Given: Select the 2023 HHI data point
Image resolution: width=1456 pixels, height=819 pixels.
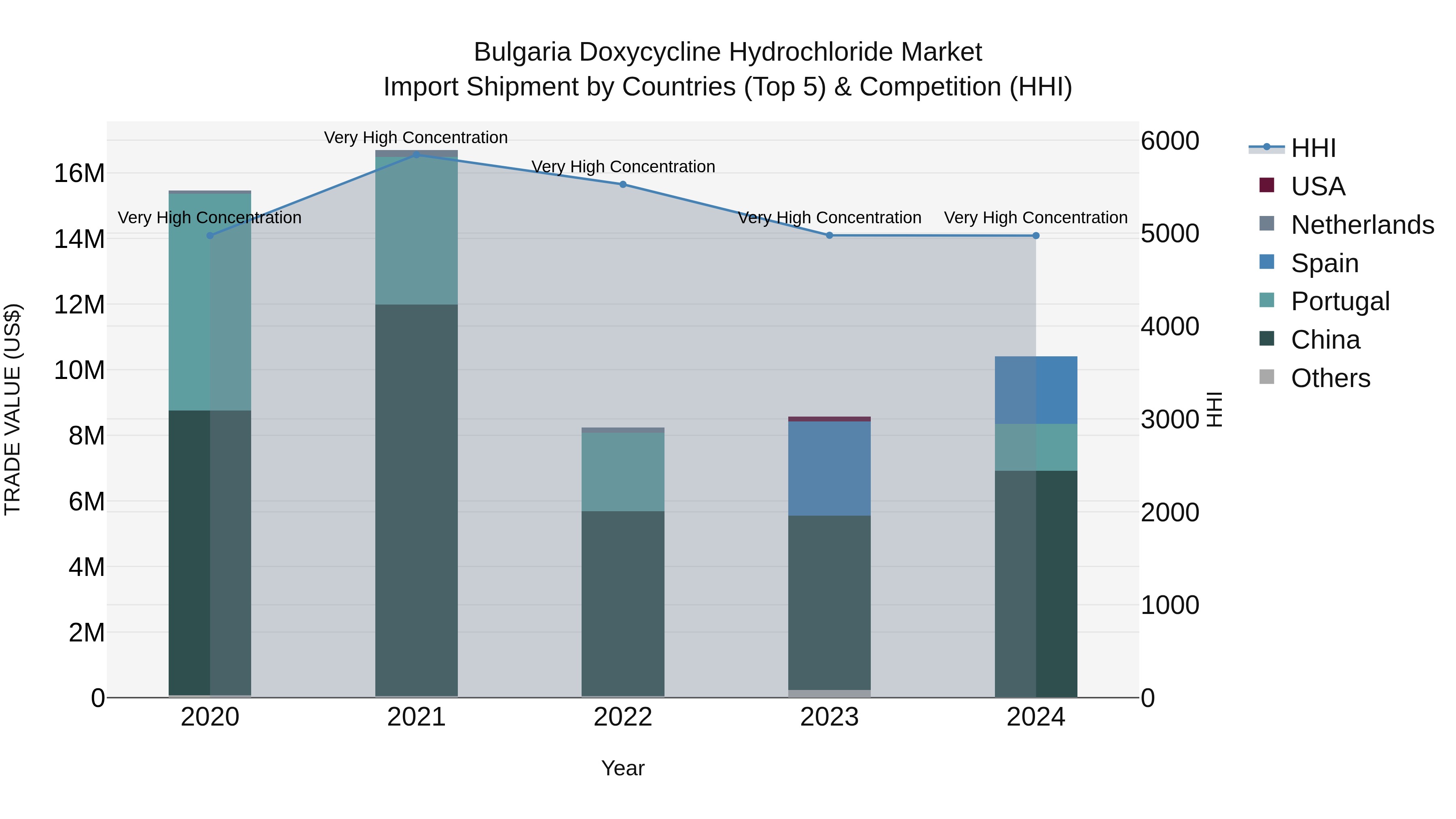Looking at the screenshot, I should point(830,235).
